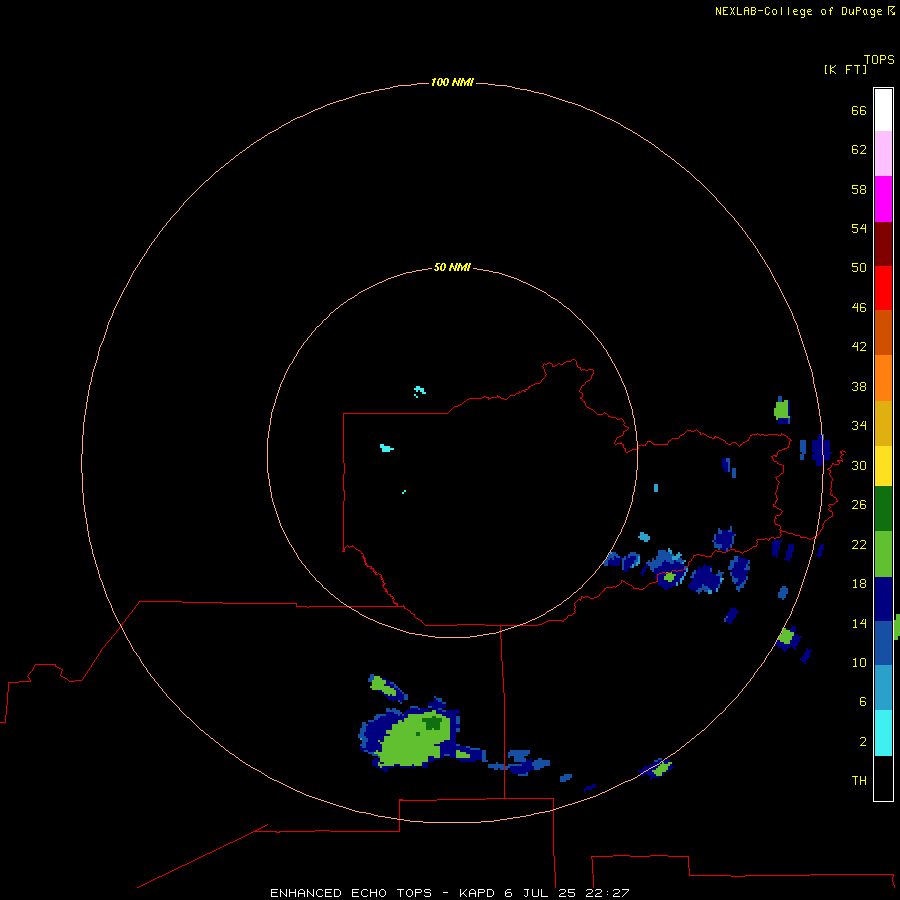Click the 26 legend label

point(859,505)
